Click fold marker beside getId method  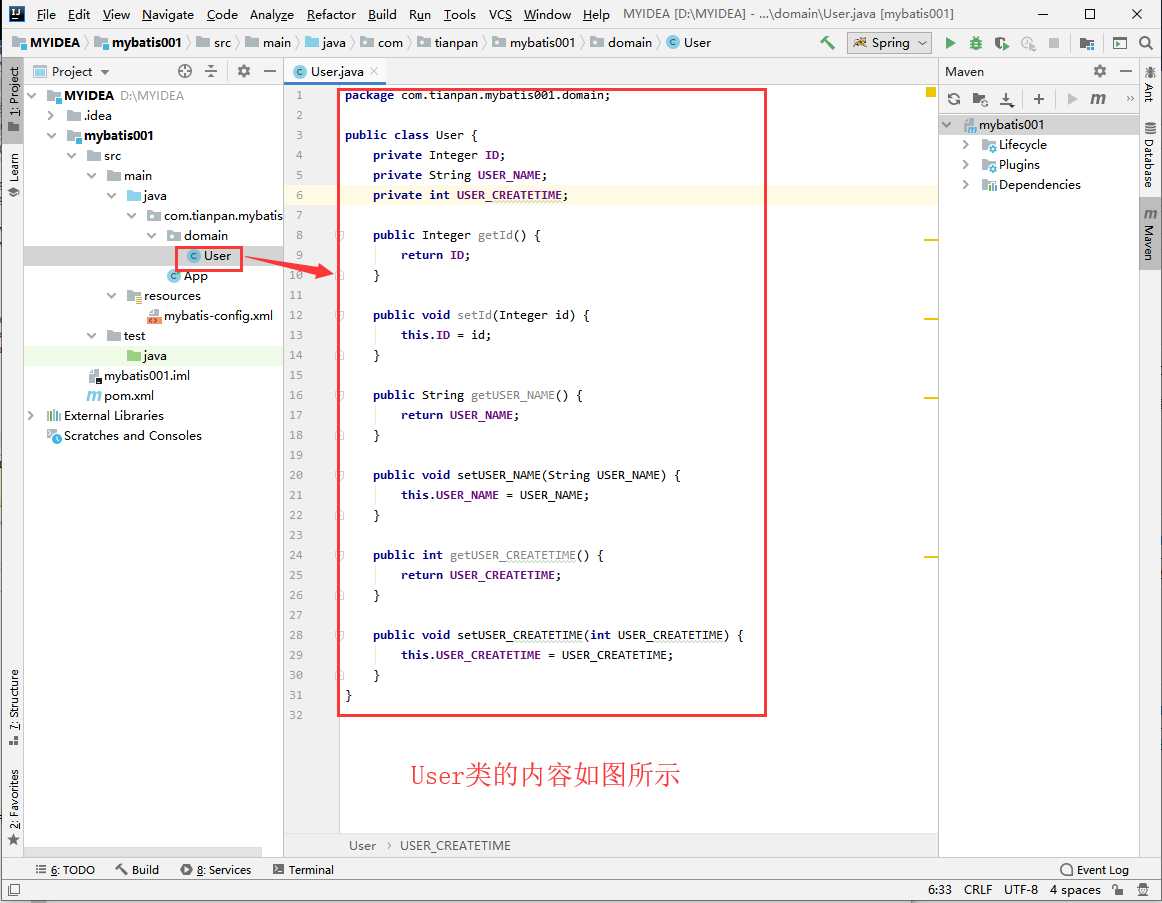click(340, 235)
